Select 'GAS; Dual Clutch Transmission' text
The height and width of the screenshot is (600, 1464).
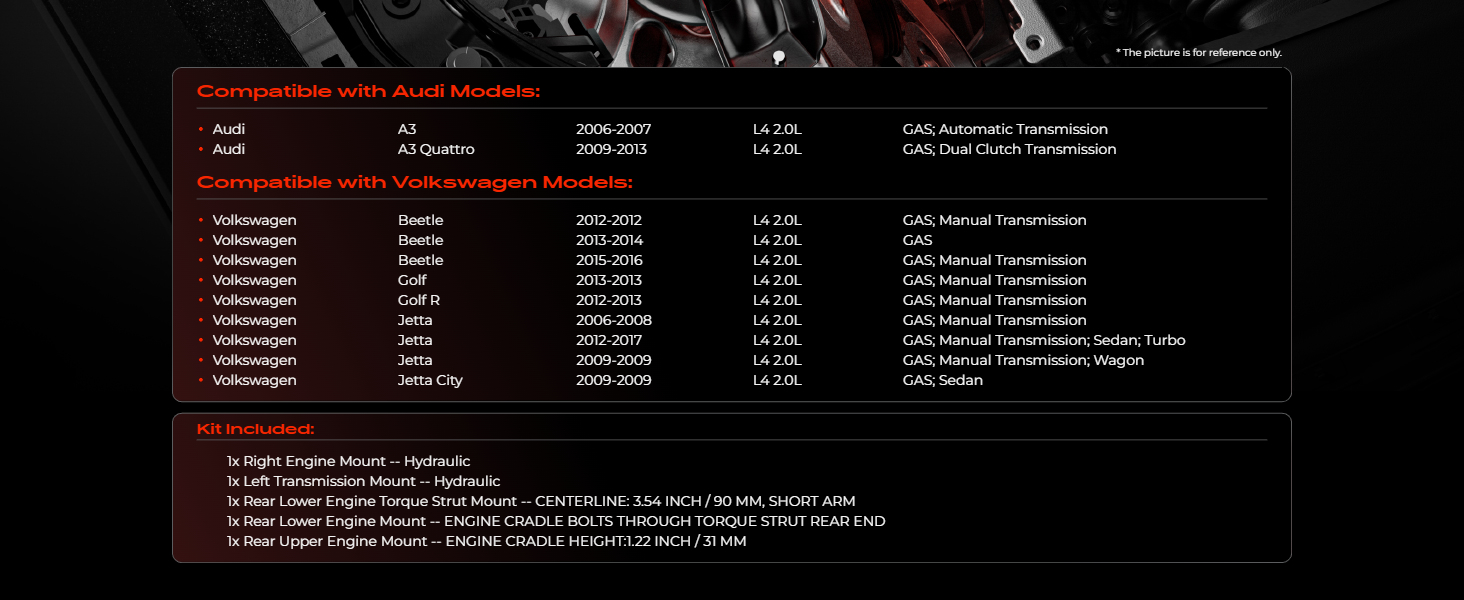tap(1009, 150)
